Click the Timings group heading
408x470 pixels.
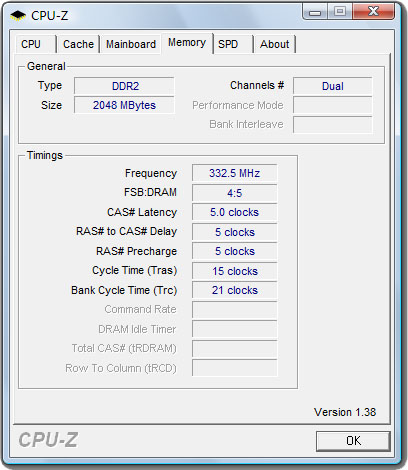tap(45, 155)
